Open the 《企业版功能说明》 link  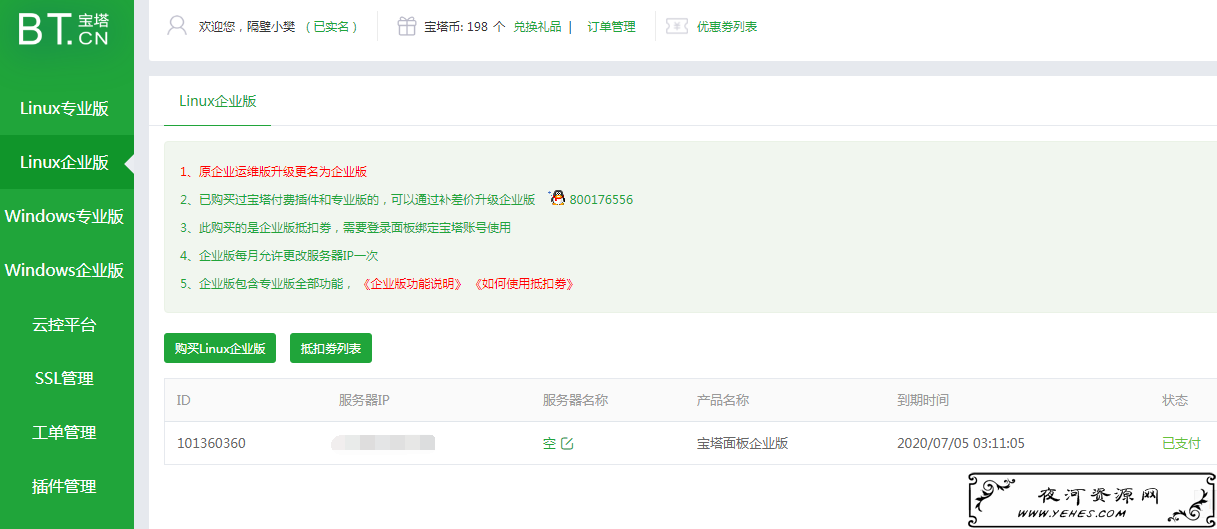point(413,284)
